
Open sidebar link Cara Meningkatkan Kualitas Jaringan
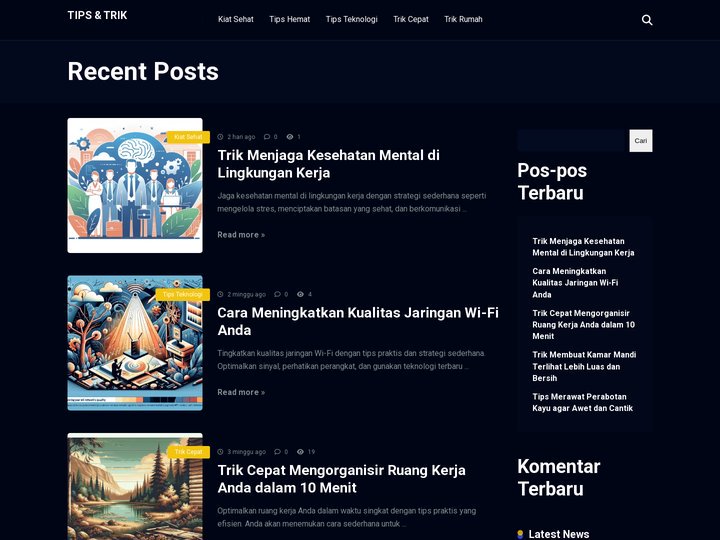(x=575, y=283)
